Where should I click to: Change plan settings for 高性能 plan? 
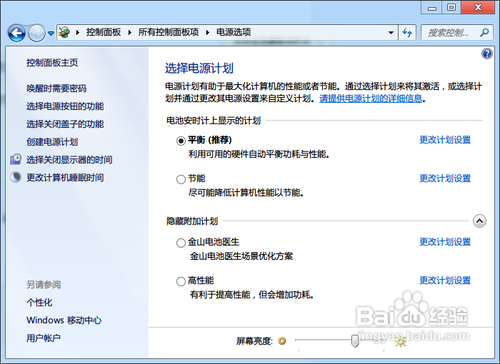[445, 280]
